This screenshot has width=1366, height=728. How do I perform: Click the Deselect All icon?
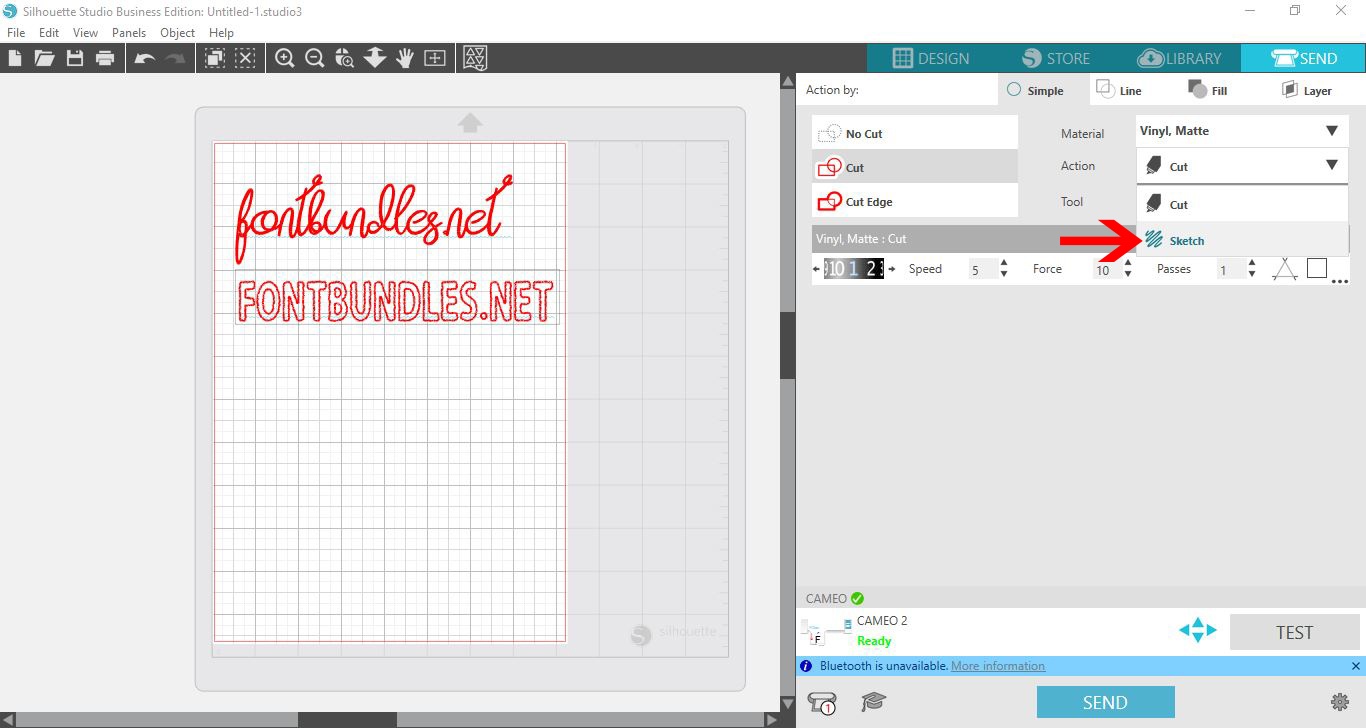[x=246, y=58]
